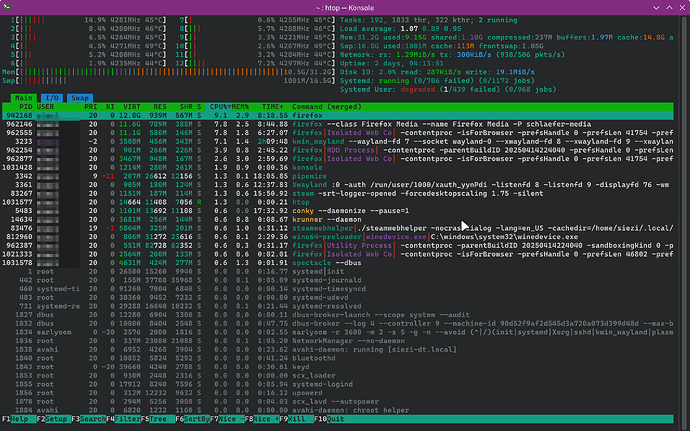The image size is (690, 431).
Task: Select the earlyoom process row
Action: (338, 332)
